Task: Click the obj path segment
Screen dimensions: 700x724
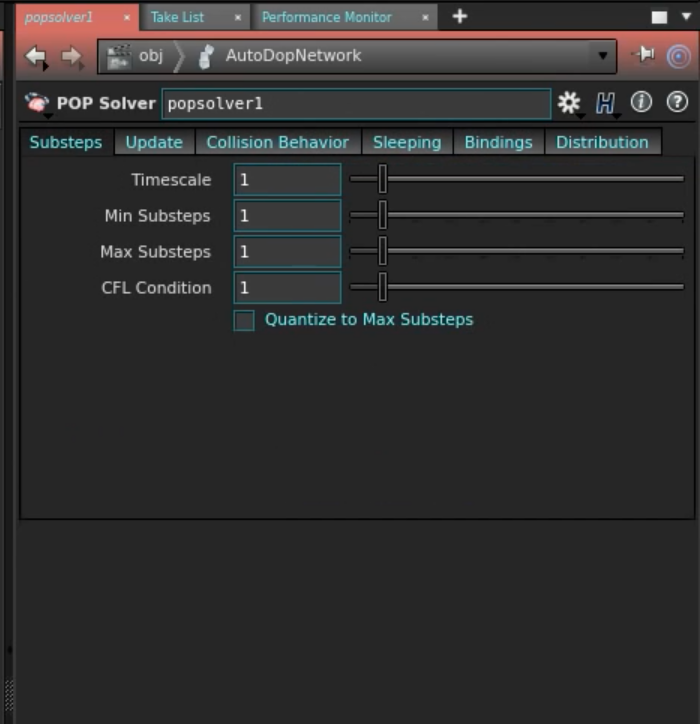Action: [151, 56]
